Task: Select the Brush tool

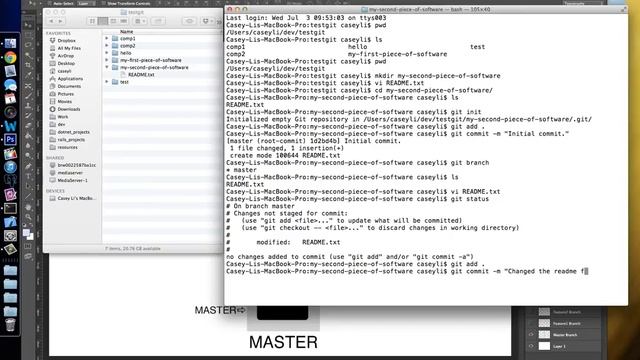Action: point(29,96)
